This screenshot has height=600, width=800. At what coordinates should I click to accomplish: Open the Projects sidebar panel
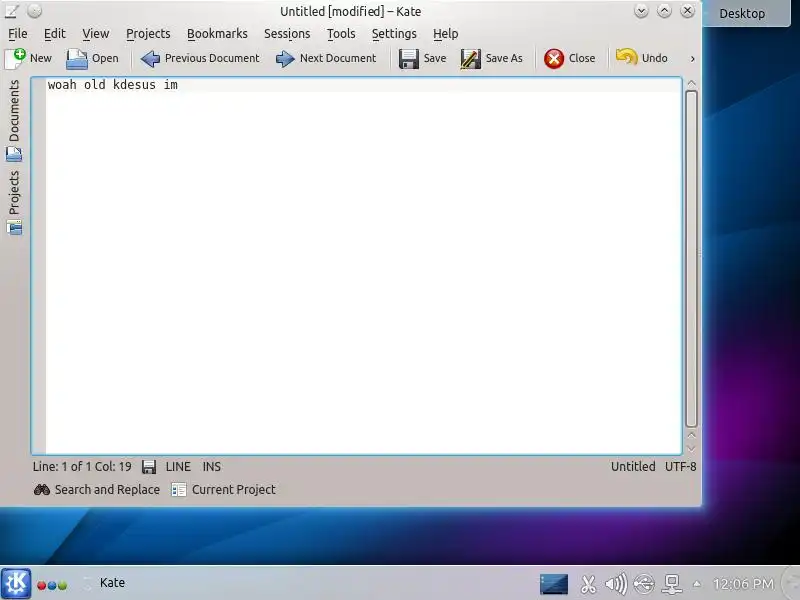14,202
